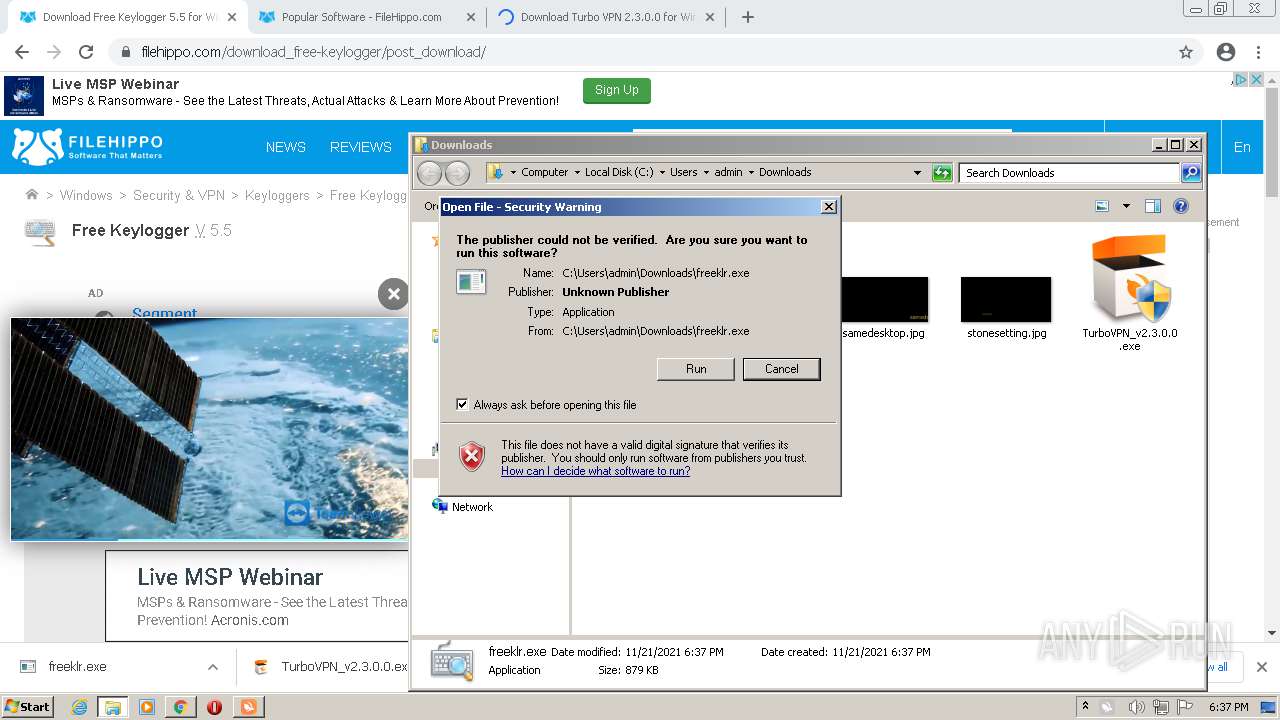The height and width of the screenshot is (720, 1280).
Task: Open the Keyloggers breadcrumb link
Action: [277, 195]
